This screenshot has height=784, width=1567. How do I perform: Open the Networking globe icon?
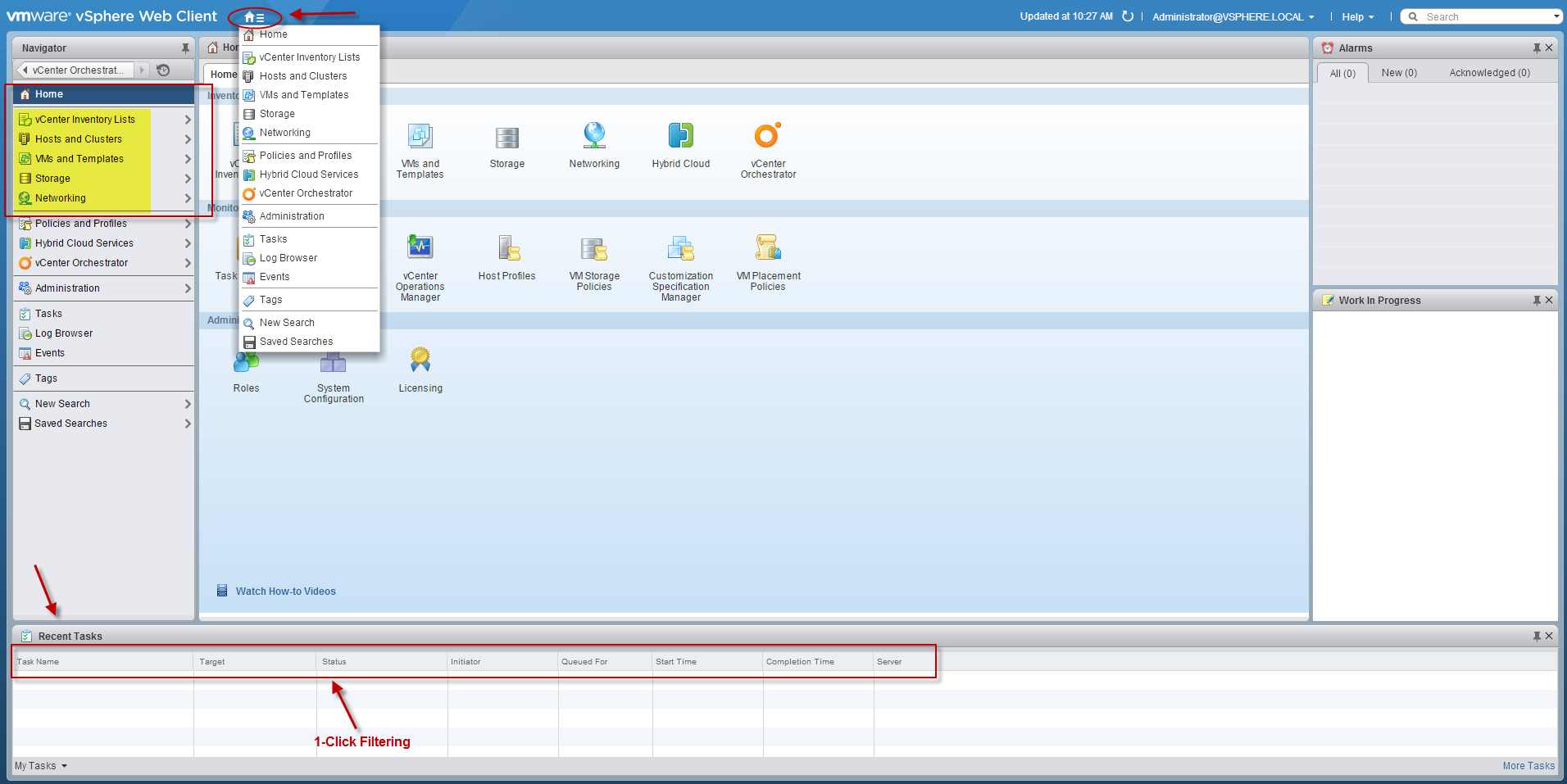click(594, 136)
